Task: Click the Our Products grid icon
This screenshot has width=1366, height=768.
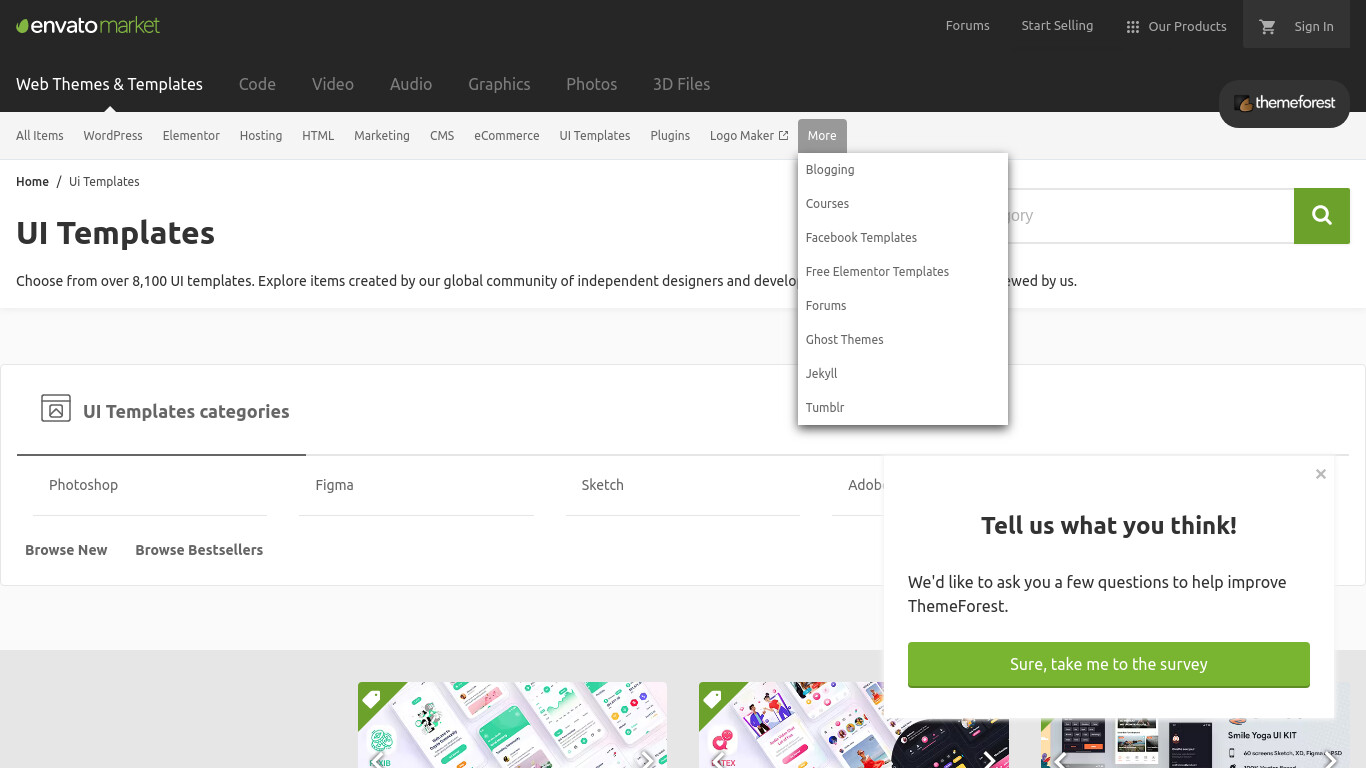Action: tap(1132, 27)
